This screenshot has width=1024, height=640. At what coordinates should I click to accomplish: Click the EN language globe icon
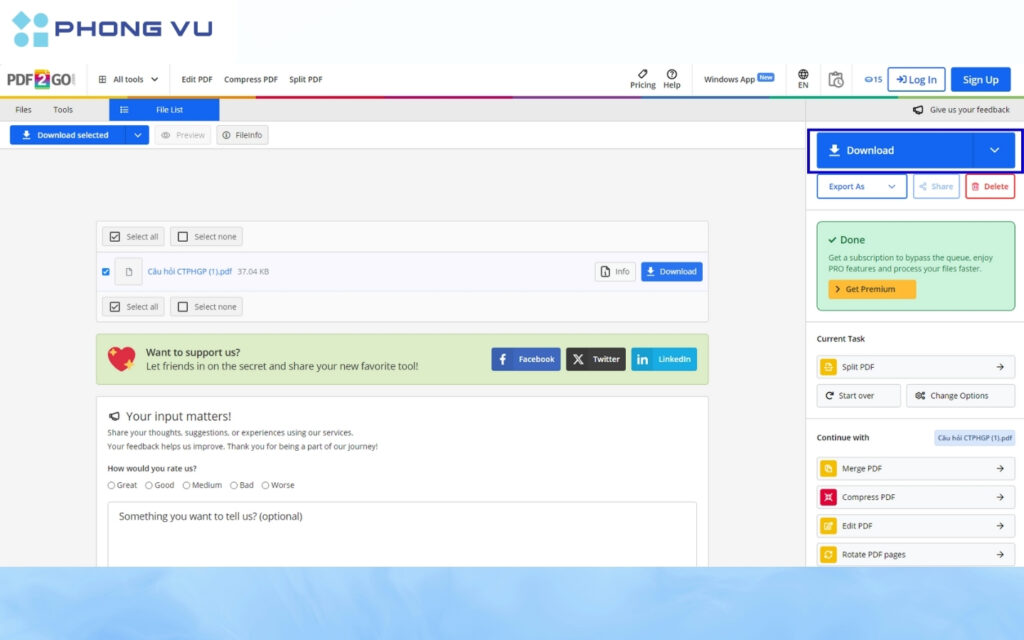[x=803, y=75]
